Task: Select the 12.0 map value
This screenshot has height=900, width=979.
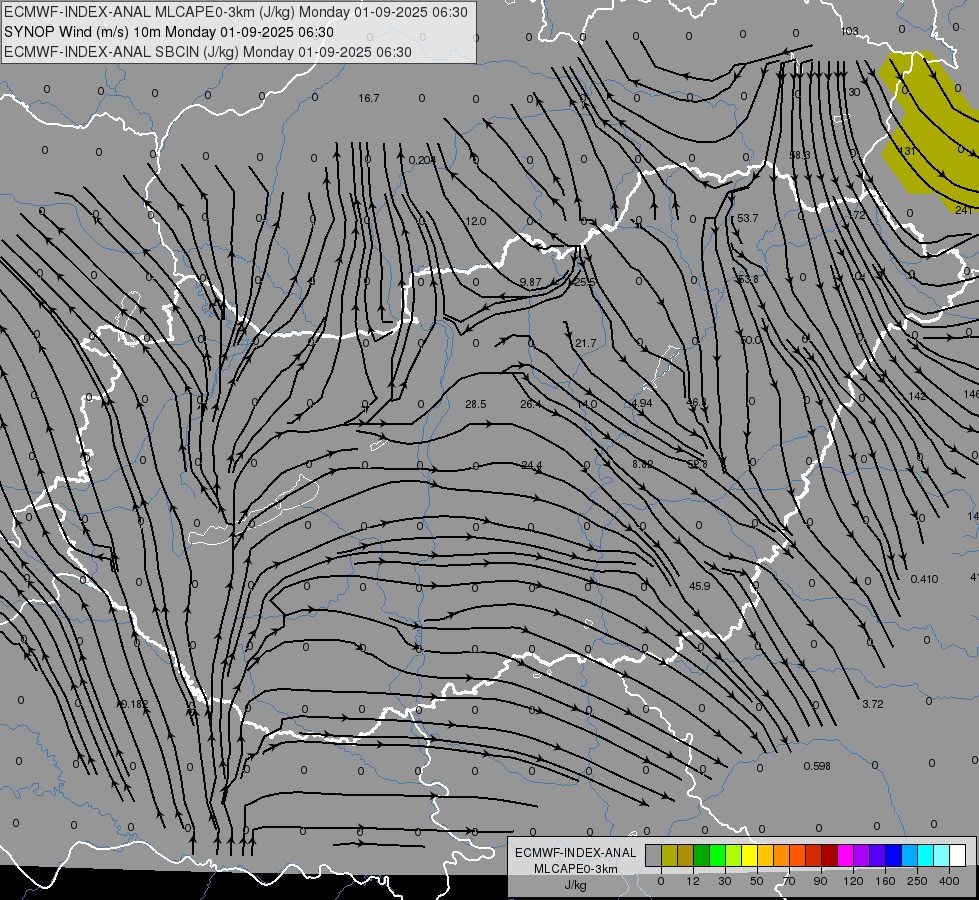Action: tap(475, 221)
